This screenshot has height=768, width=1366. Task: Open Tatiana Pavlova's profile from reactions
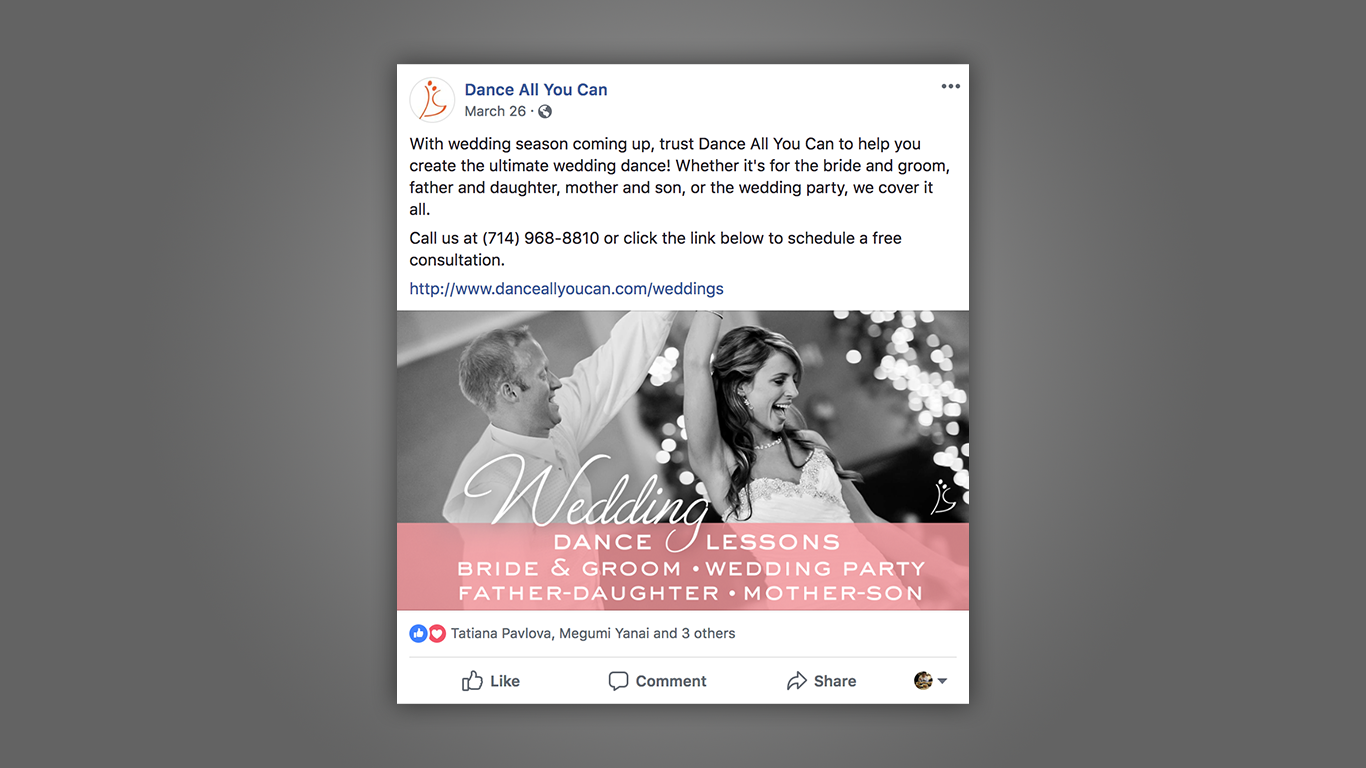click(501, 633)
